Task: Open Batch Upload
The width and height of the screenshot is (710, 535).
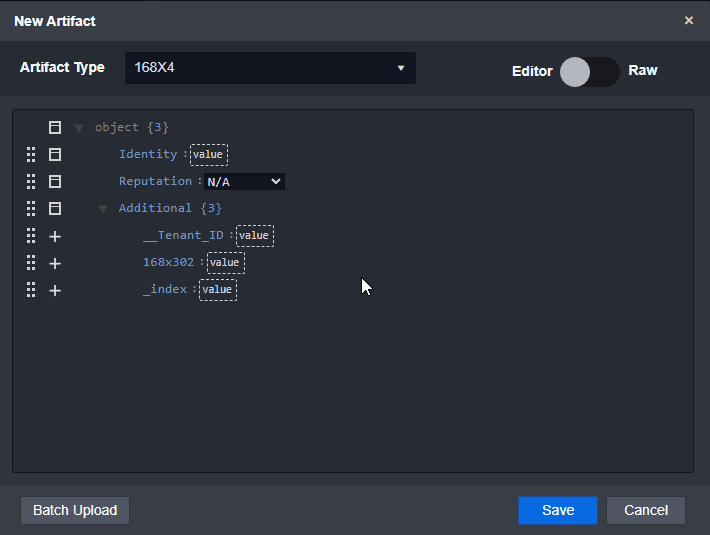Action: coord(75,510)
